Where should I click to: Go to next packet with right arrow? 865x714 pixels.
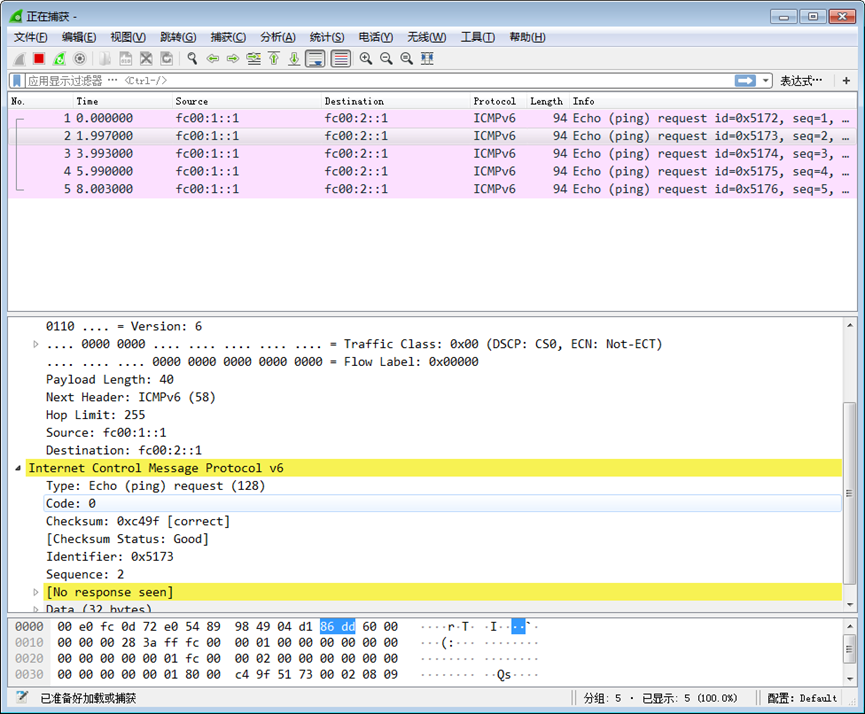click(x=233, y=58)
